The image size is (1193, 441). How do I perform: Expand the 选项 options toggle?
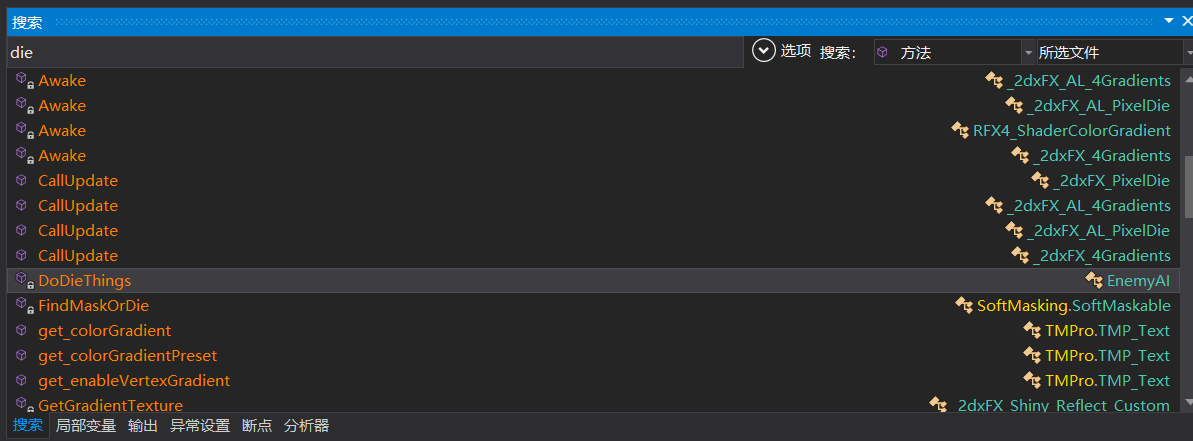(765, 51)
